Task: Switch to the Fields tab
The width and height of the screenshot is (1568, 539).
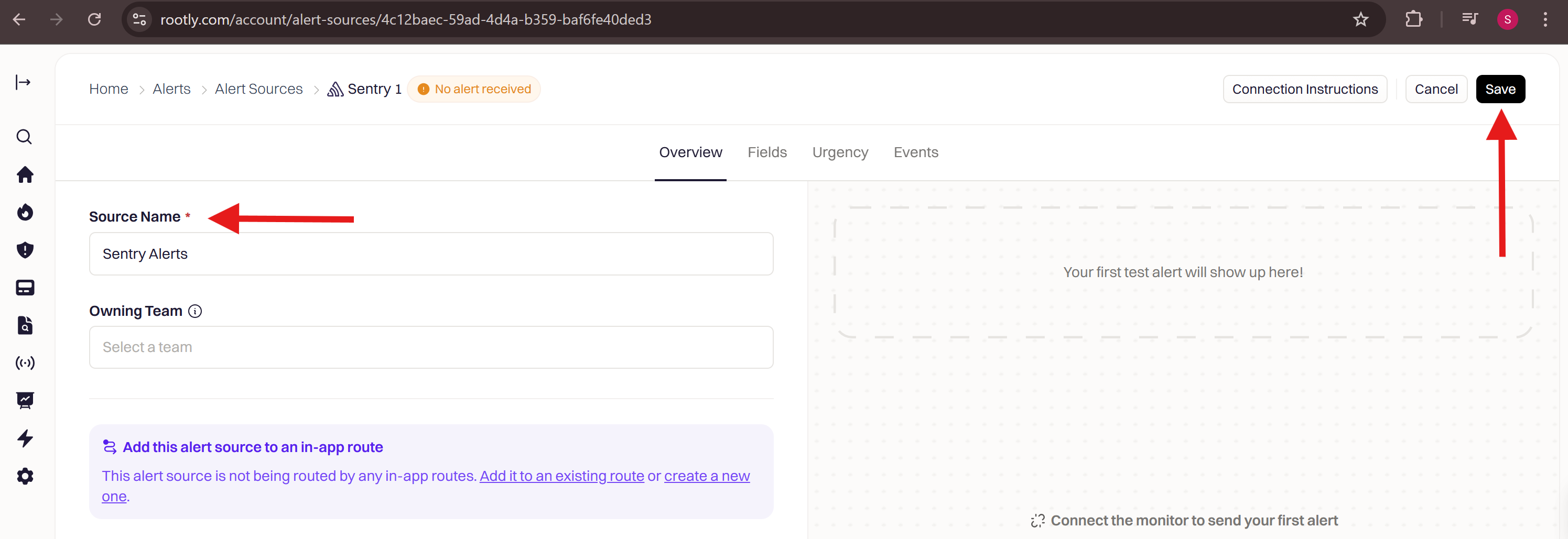Action: click(x=766, y=152)
